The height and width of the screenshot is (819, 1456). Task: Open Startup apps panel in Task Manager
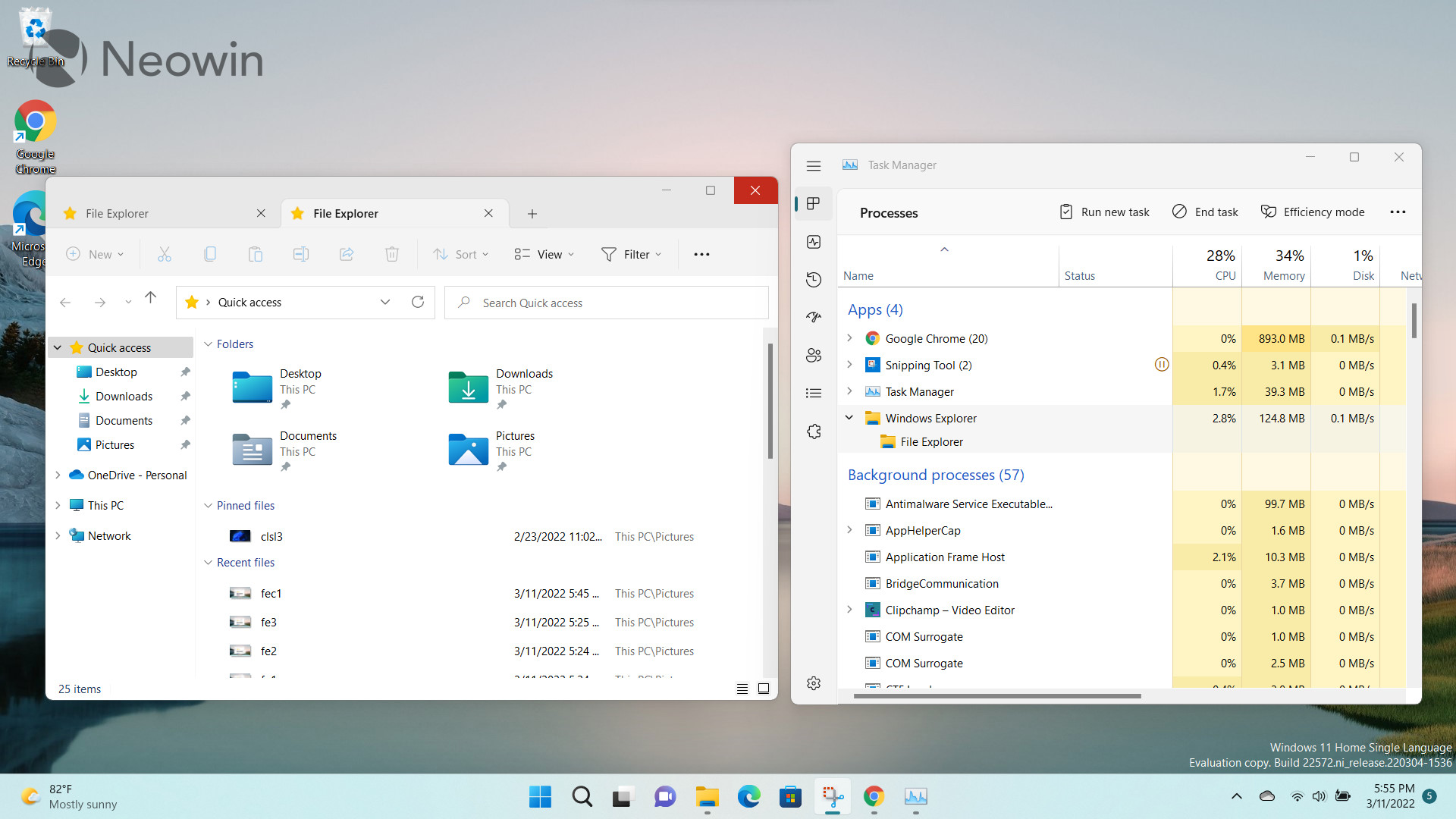pyautogui.click(x=813, y=317)
